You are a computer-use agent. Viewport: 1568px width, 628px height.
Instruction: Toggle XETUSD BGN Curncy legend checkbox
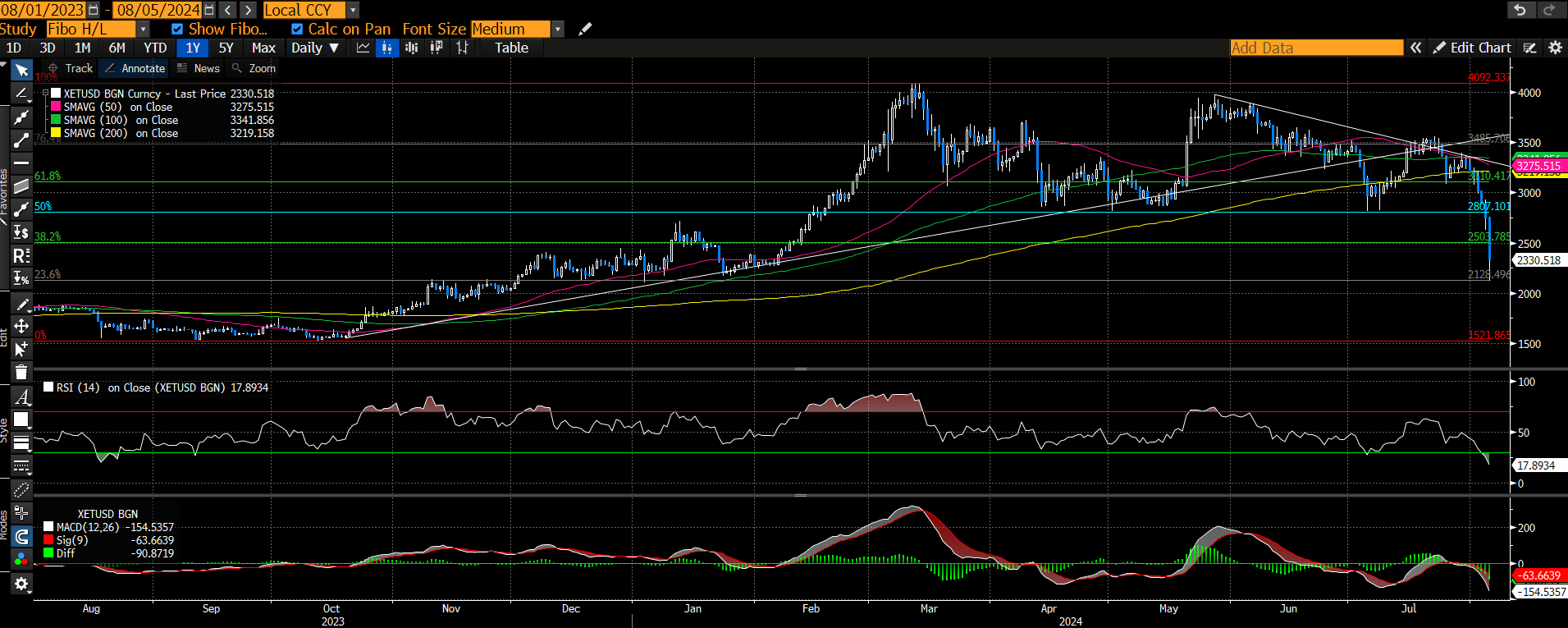point(56,94)
